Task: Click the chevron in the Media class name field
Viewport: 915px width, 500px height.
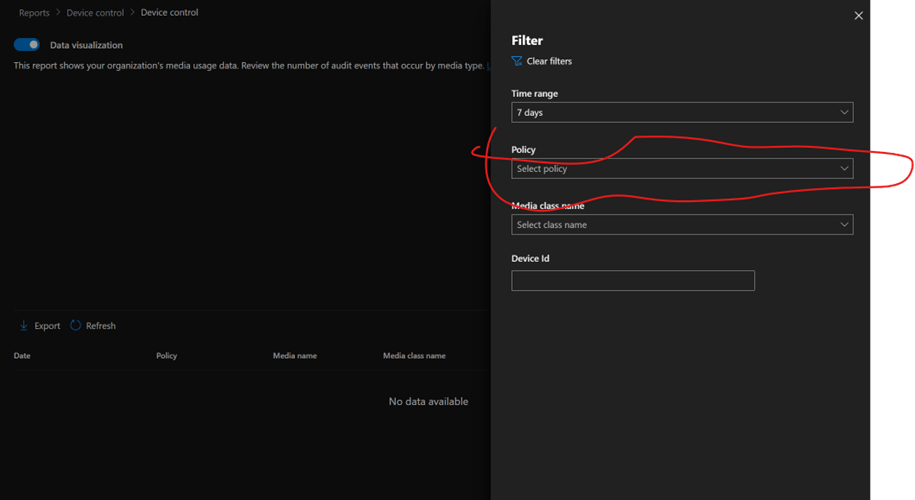Action: click(x=844, y=225)
